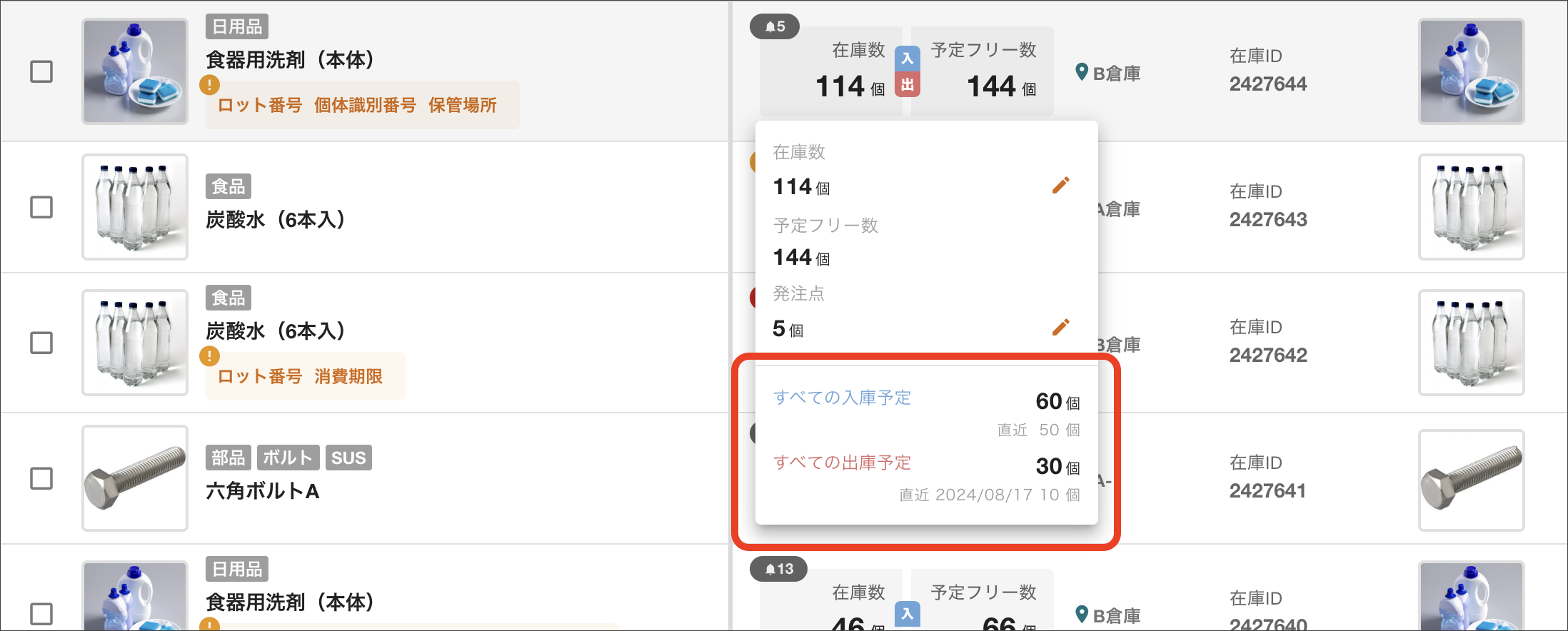Click the ボルト tag on hex bolt
The height and width of the screenshot is (631, 1568).
click(288, 458)
